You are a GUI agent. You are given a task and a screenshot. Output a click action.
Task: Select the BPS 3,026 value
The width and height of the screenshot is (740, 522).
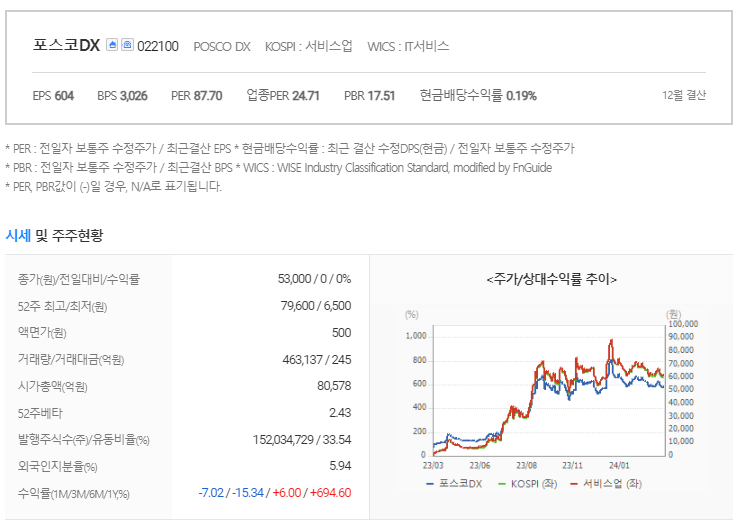[122, 96]
